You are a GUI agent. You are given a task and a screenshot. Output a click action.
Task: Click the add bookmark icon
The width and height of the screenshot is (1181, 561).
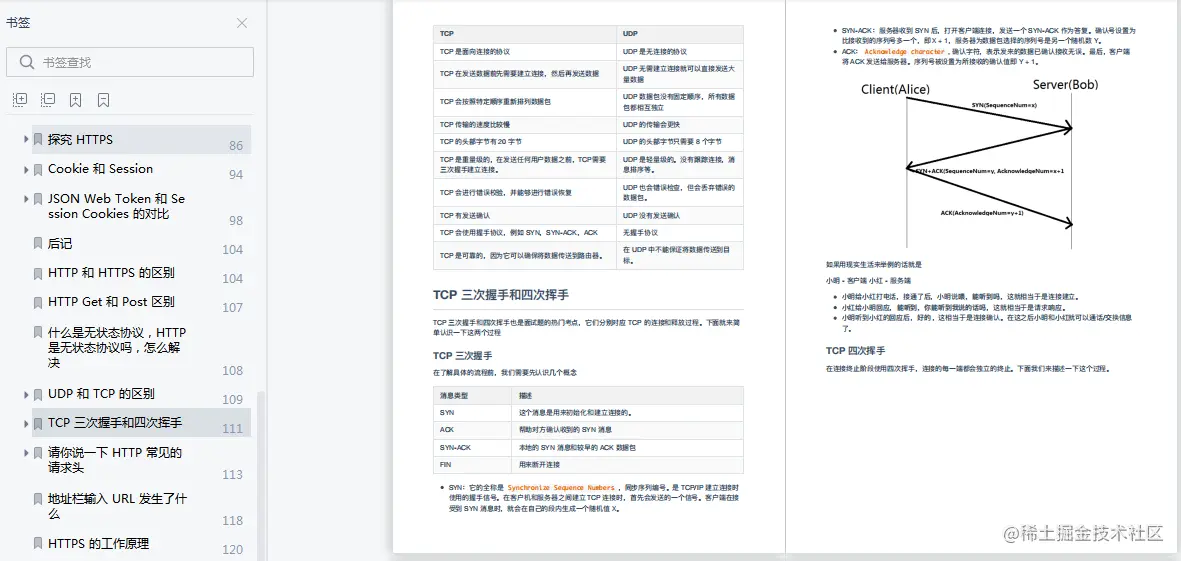(75, 99)
